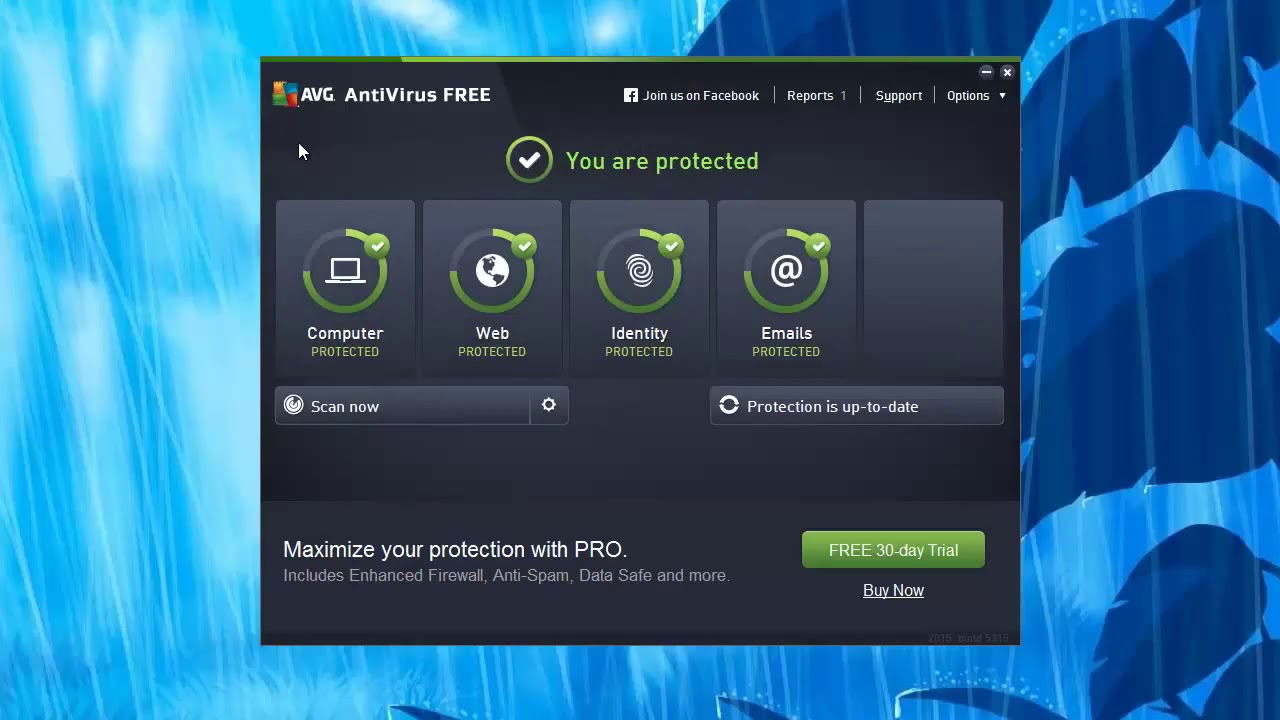Click the scan options gear icon

(549, 405)
